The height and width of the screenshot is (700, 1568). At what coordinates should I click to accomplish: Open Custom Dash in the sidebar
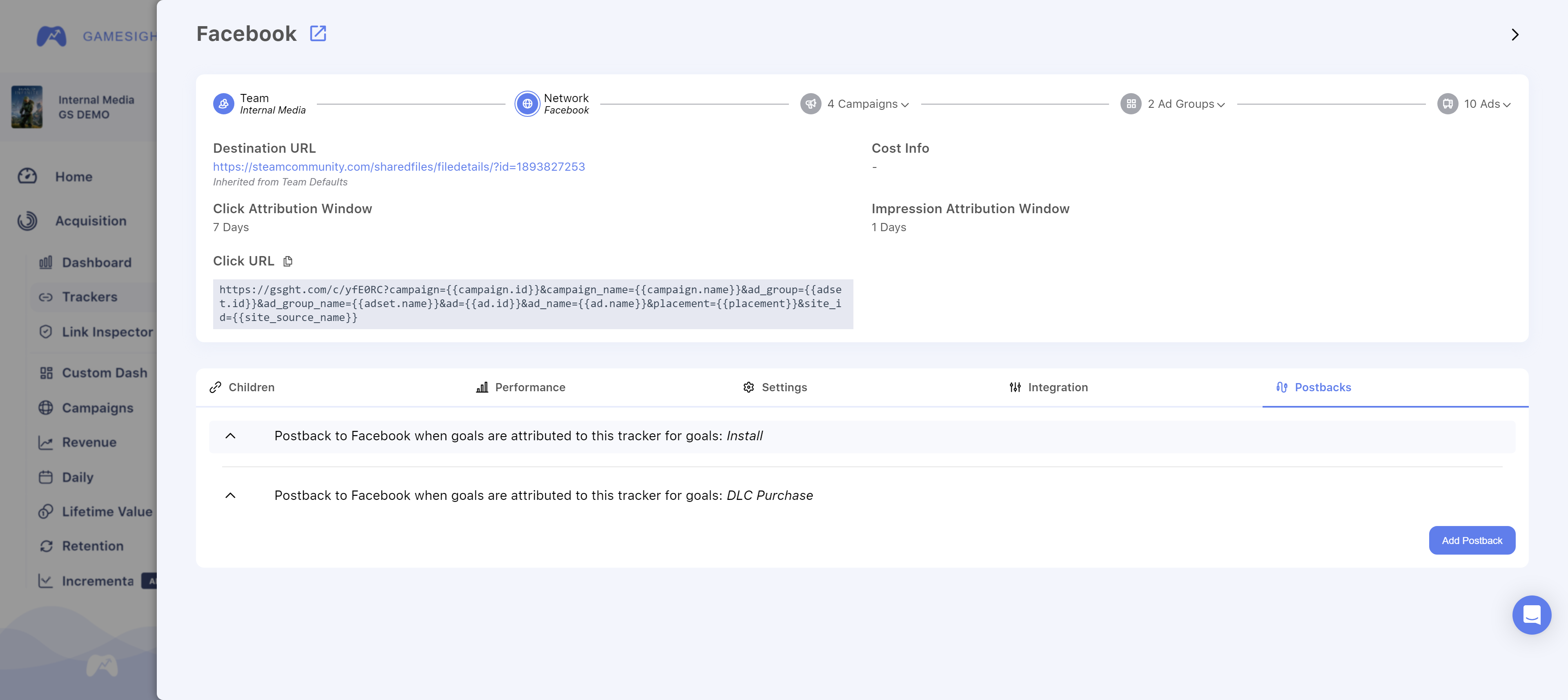click(105, 373)
